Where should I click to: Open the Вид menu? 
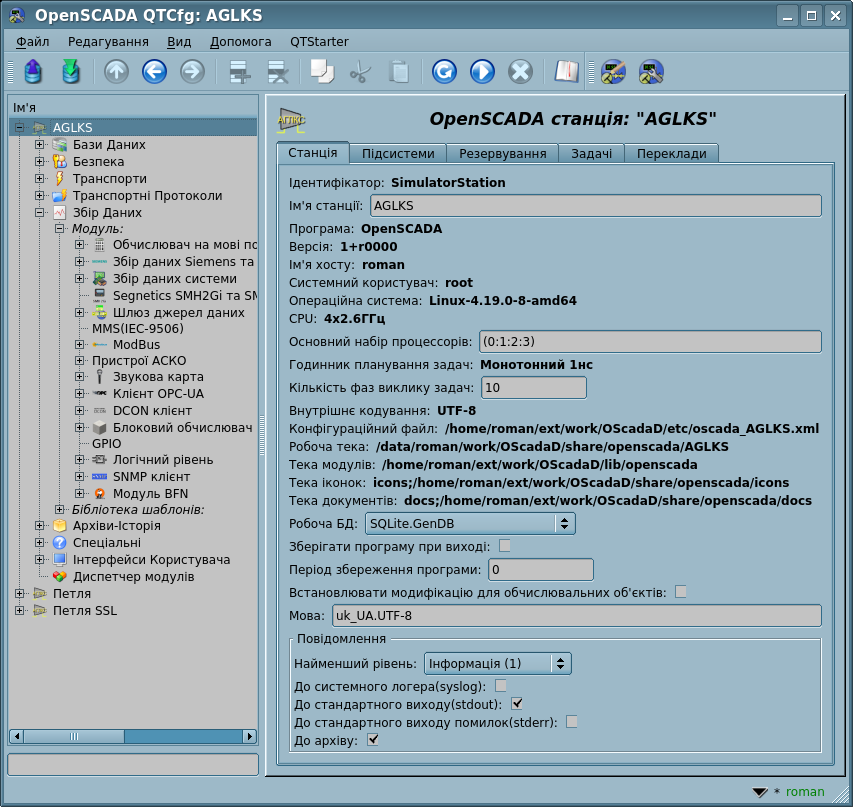click(x=179, y=42)
